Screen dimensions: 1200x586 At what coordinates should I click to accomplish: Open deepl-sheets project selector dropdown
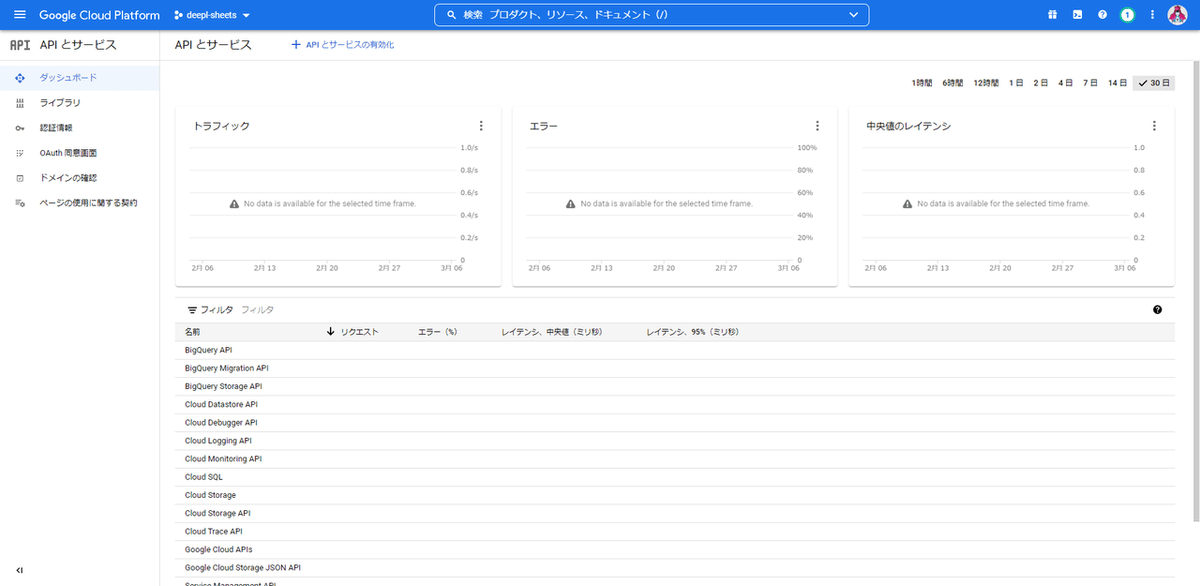click(x=211, y=15)
